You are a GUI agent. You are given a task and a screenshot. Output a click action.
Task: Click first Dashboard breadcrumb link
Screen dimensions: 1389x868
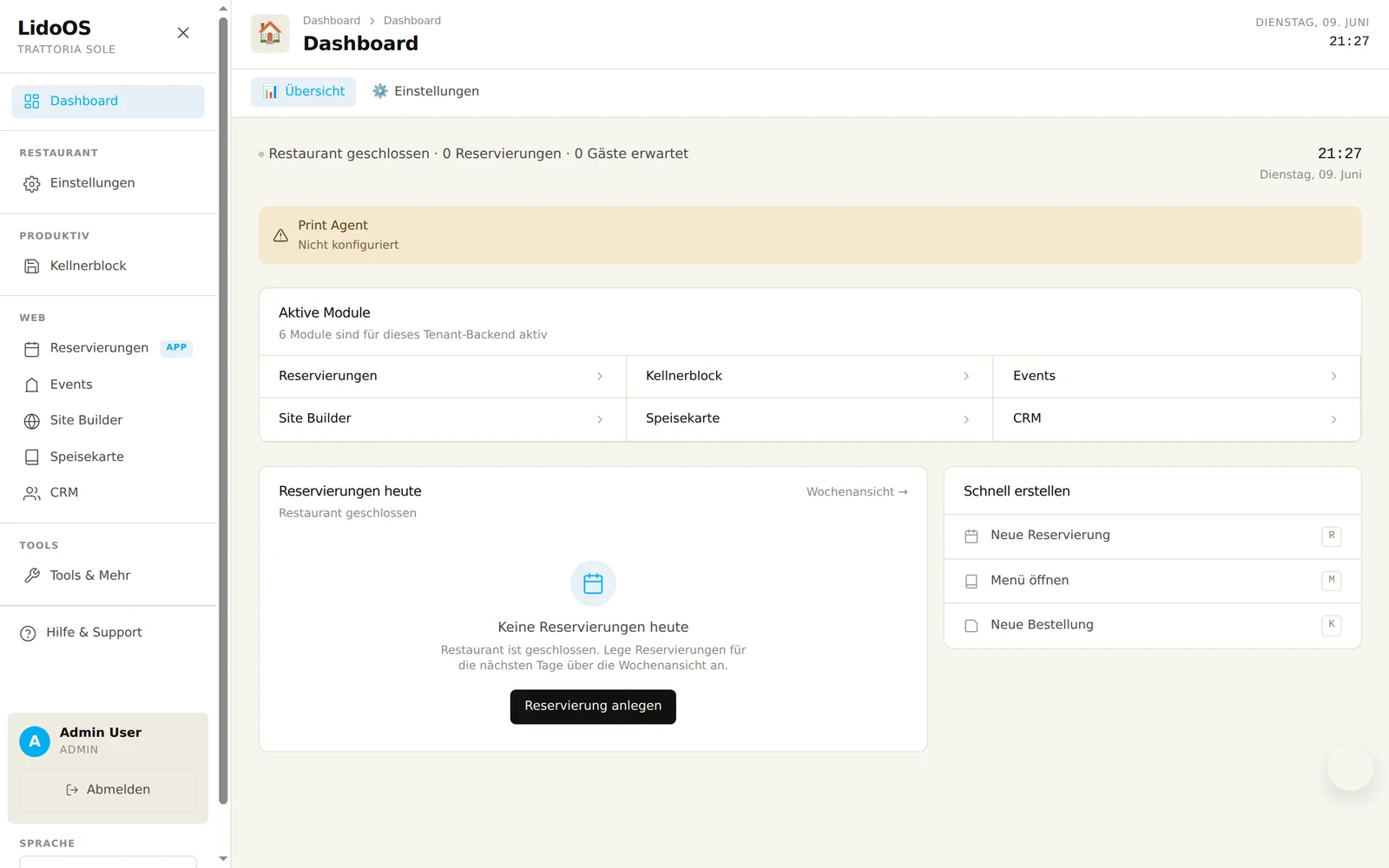[332, 21]
